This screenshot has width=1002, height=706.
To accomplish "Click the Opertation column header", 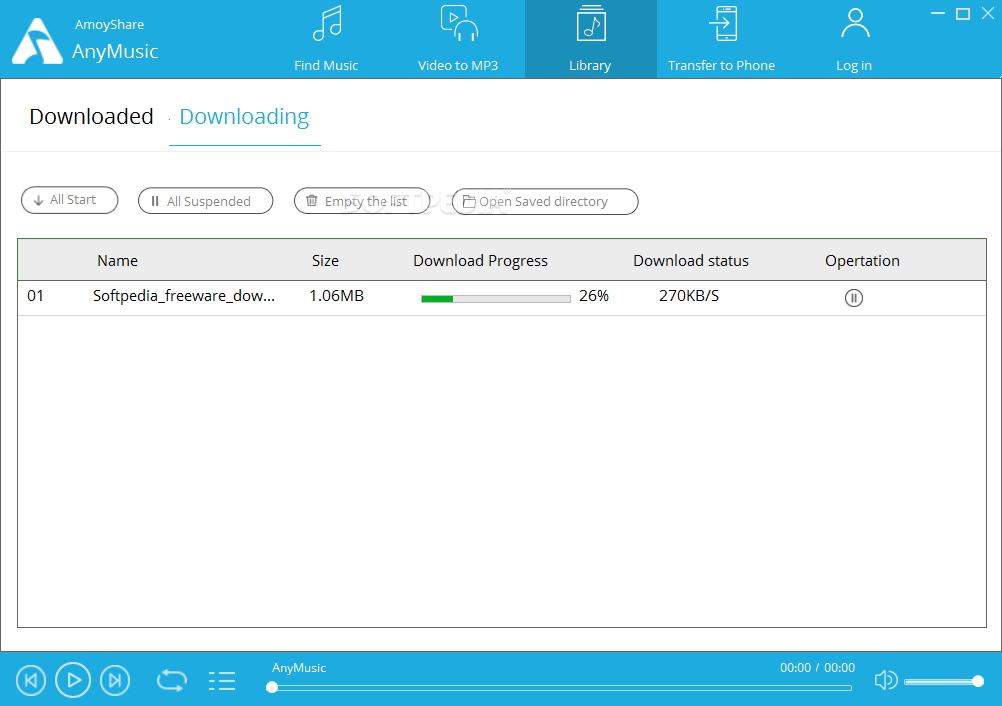I will (x=862, y=261).
